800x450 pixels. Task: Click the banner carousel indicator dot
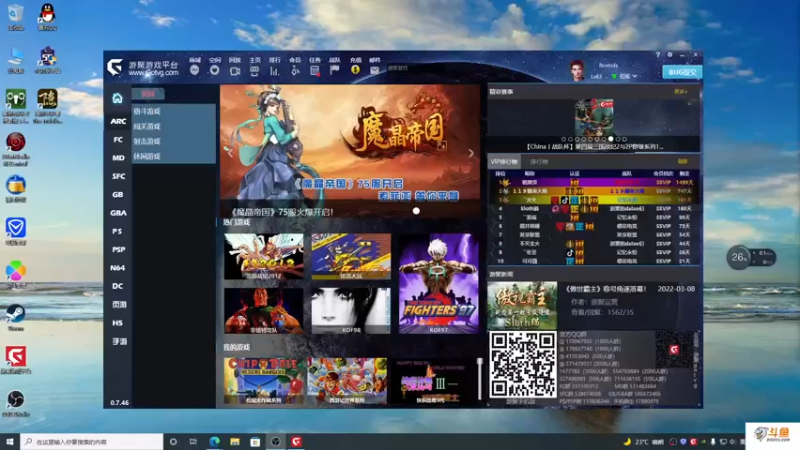pyautogui.click(x=416, y=211)
